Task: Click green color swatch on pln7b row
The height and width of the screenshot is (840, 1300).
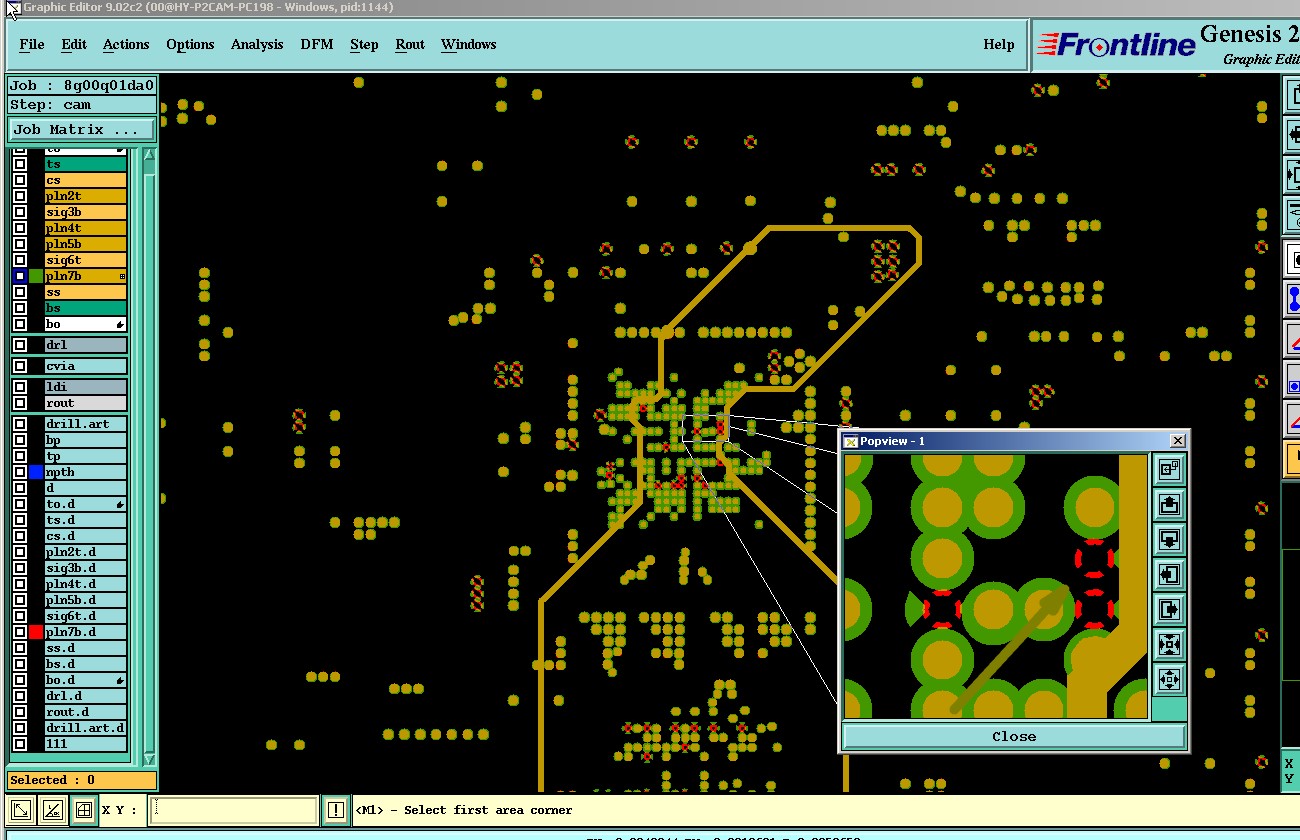Action: [36, 276]
